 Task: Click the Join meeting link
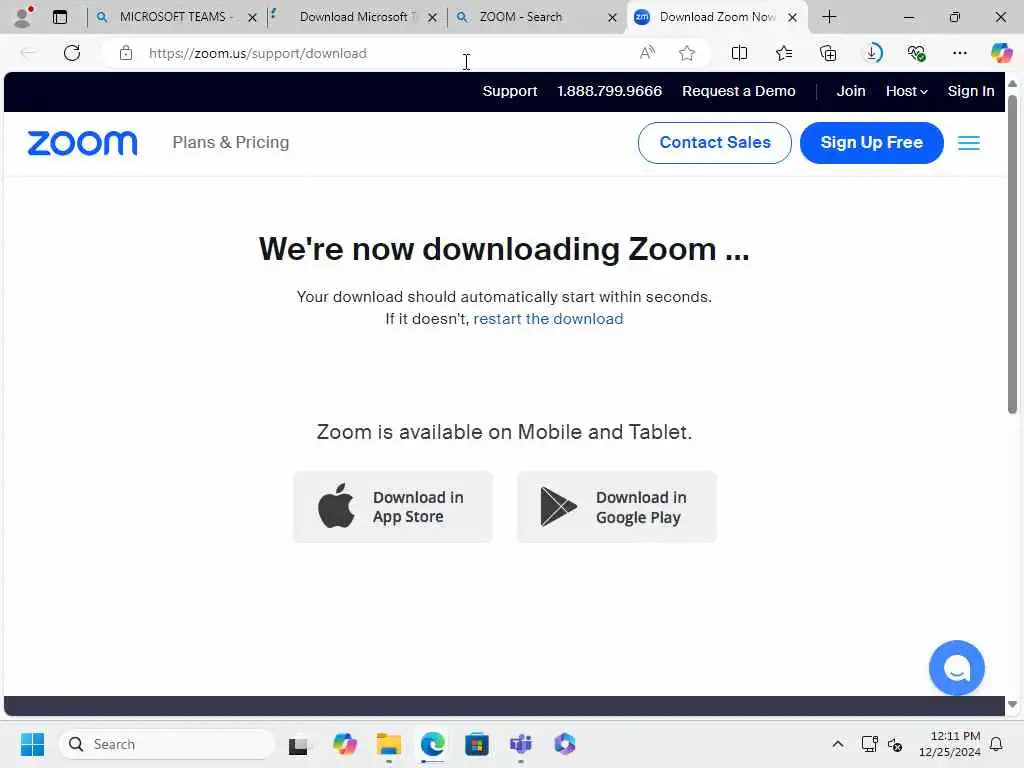coord(851,91)
